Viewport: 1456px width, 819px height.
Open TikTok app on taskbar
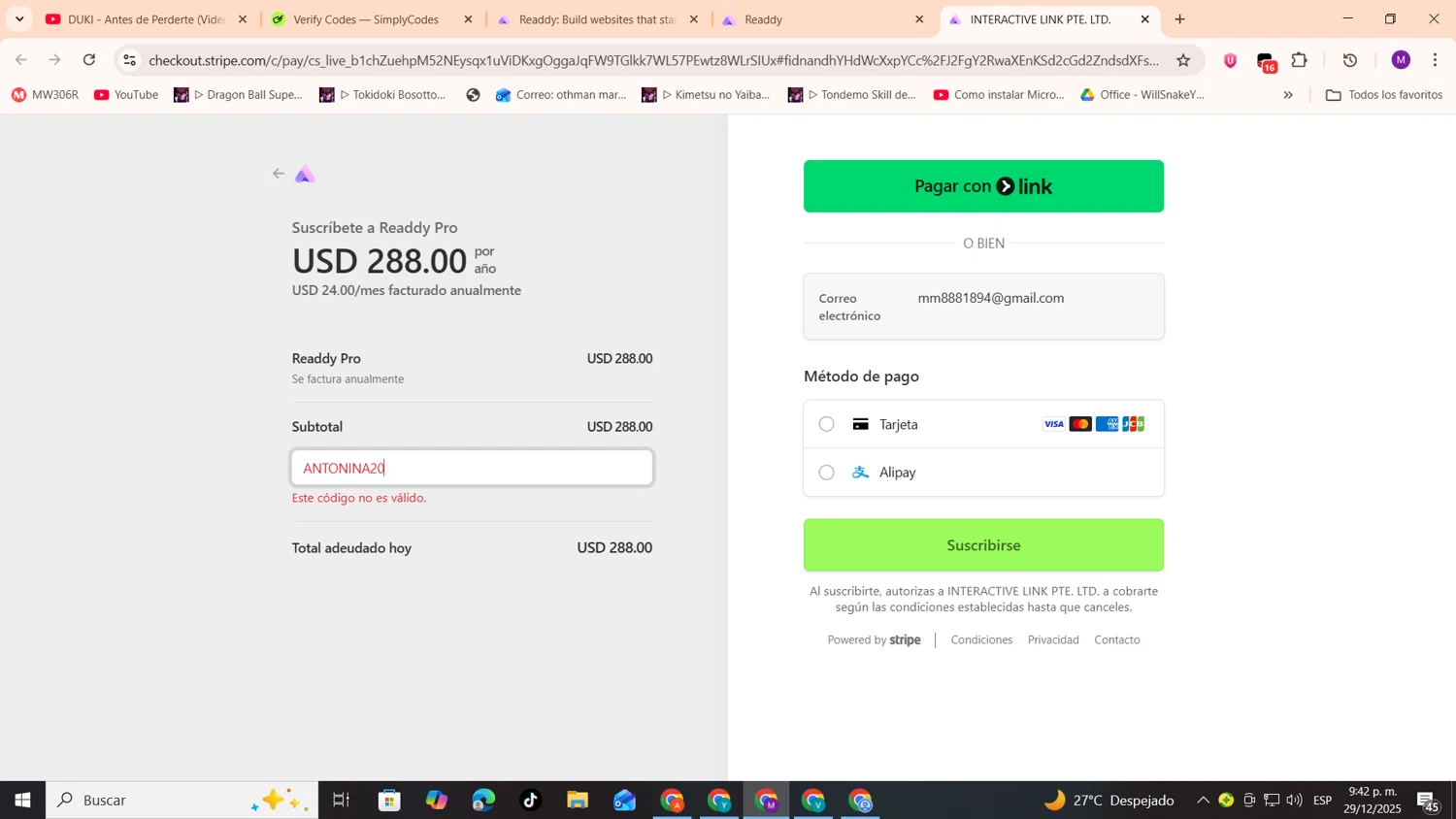[530, 801]
